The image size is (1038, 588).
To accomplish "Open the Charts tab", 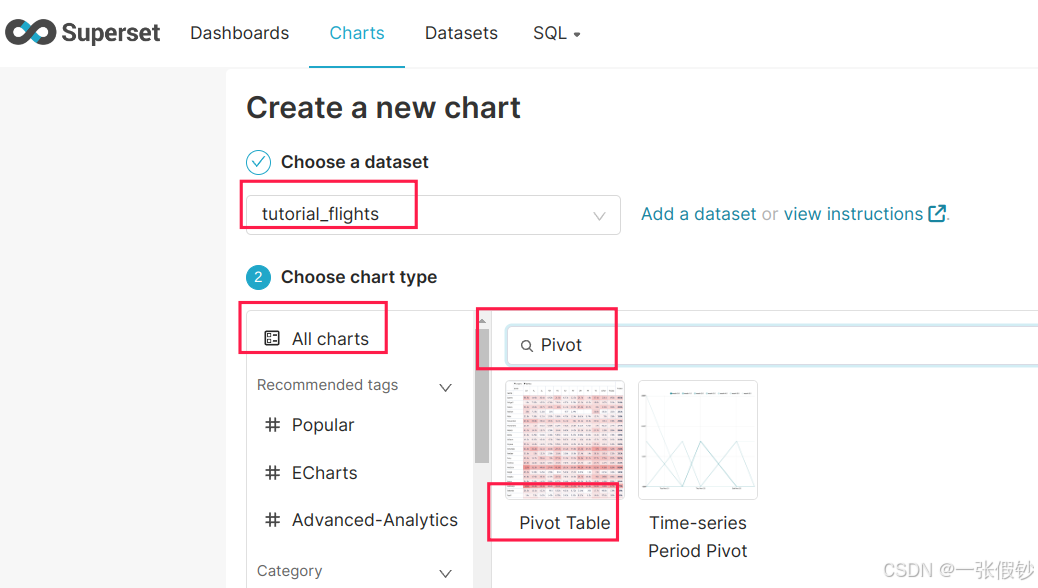I will tap(357, 33).
